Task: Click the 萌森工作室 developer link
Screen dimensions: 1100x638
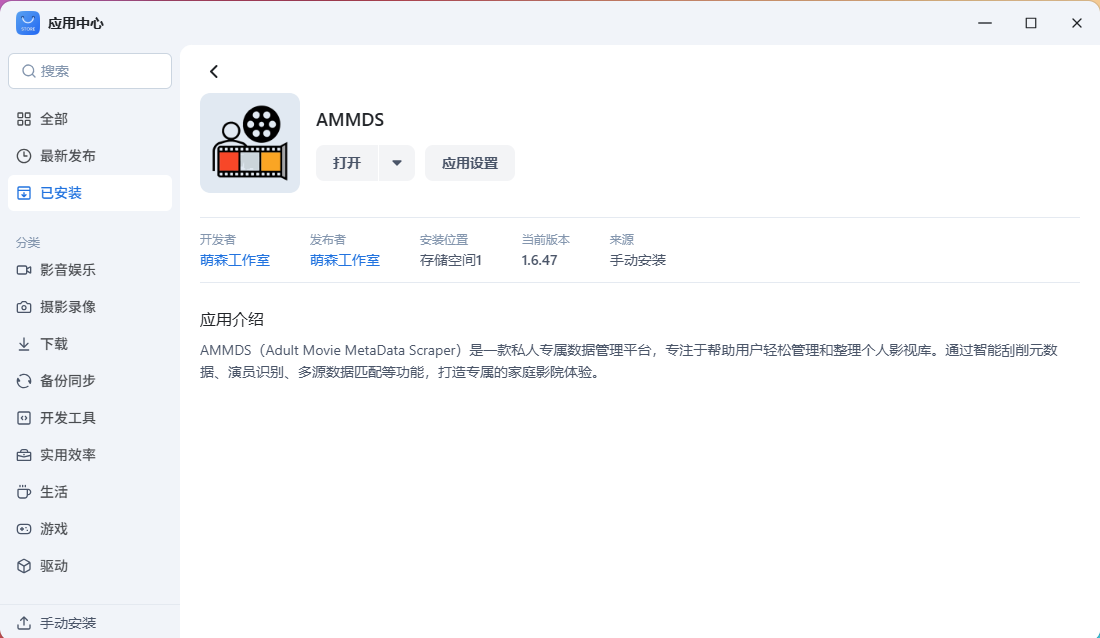Action: pos(234,259)
